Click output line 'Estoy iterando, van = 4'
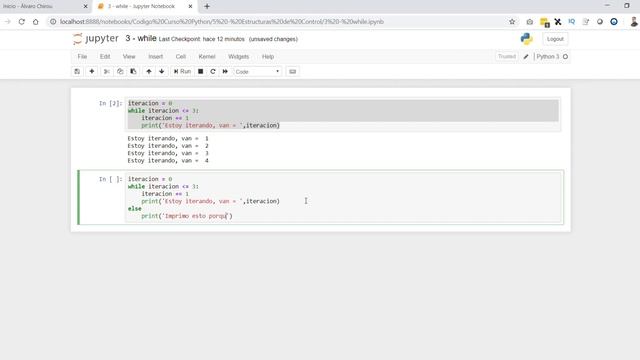This screenshot has height=360, width=640. click(x=168, y=161)
